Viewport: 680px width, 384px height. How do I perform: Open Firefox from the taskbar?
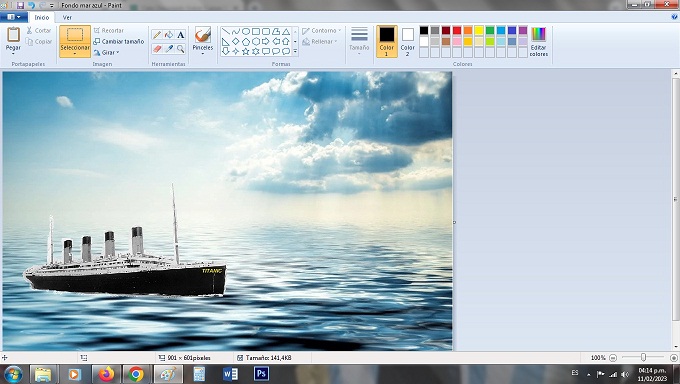(x=106, y=374)
